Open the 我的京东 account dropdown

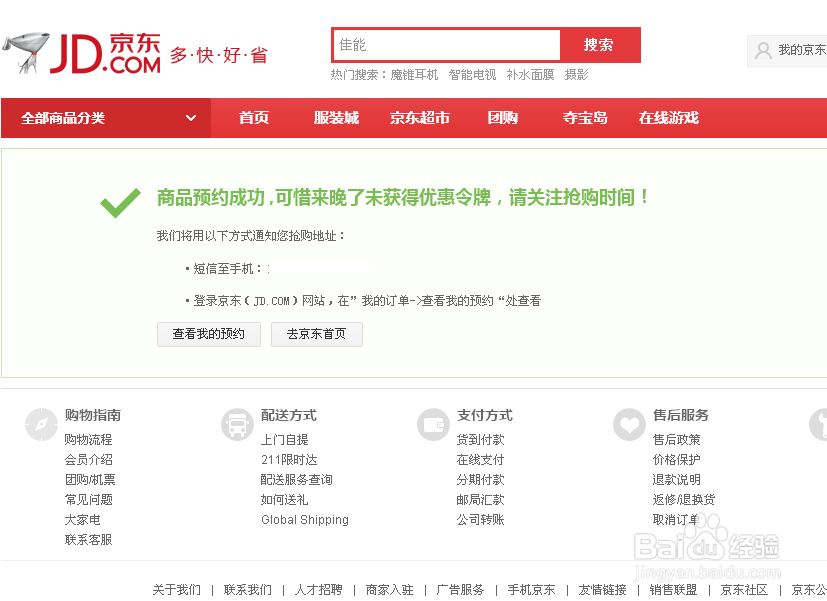point(800,51)
